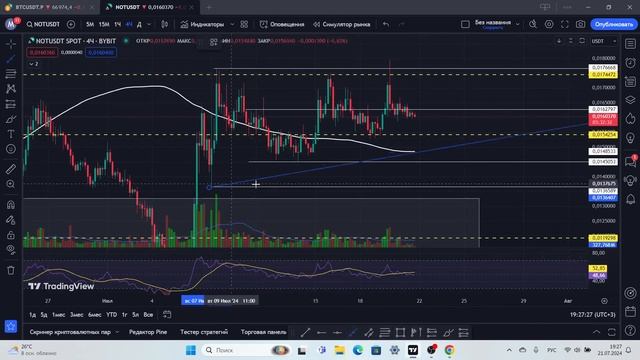Toggle maximize bottom panel icon
The height and width of the screenshot is (360, 640).
tap(611, 332)
